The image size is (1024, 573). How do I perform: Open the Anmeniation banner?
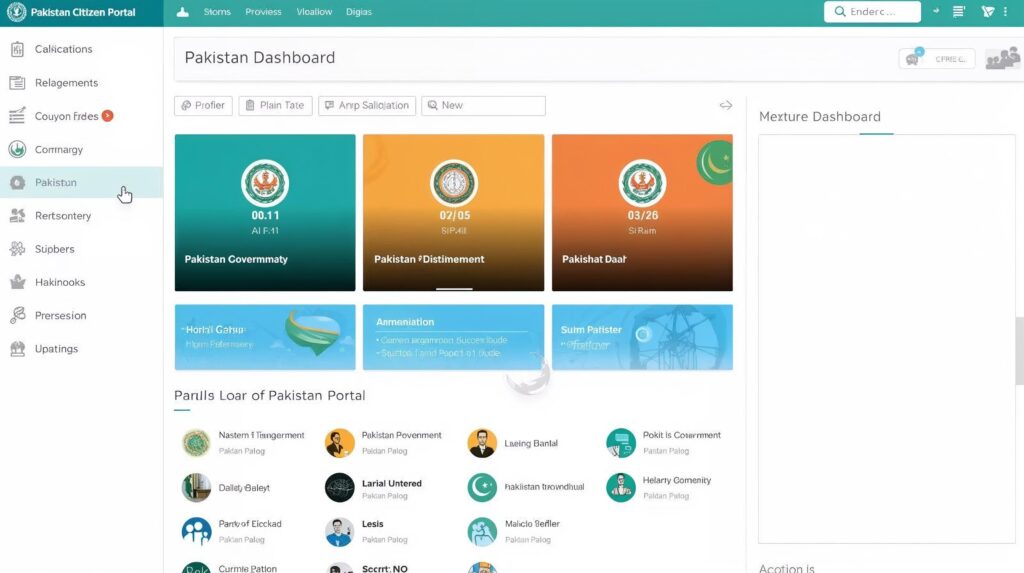[453, 337]
